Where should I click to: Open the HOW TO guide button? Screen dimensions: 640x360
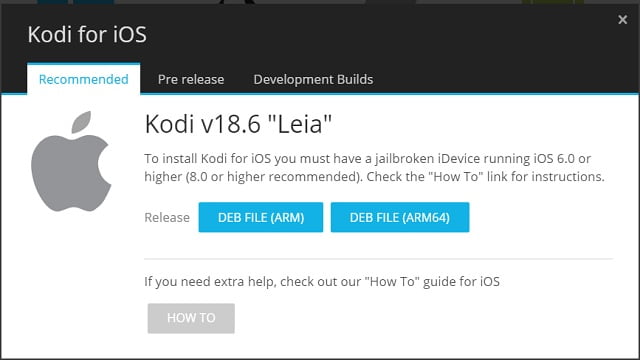(191, 318)
